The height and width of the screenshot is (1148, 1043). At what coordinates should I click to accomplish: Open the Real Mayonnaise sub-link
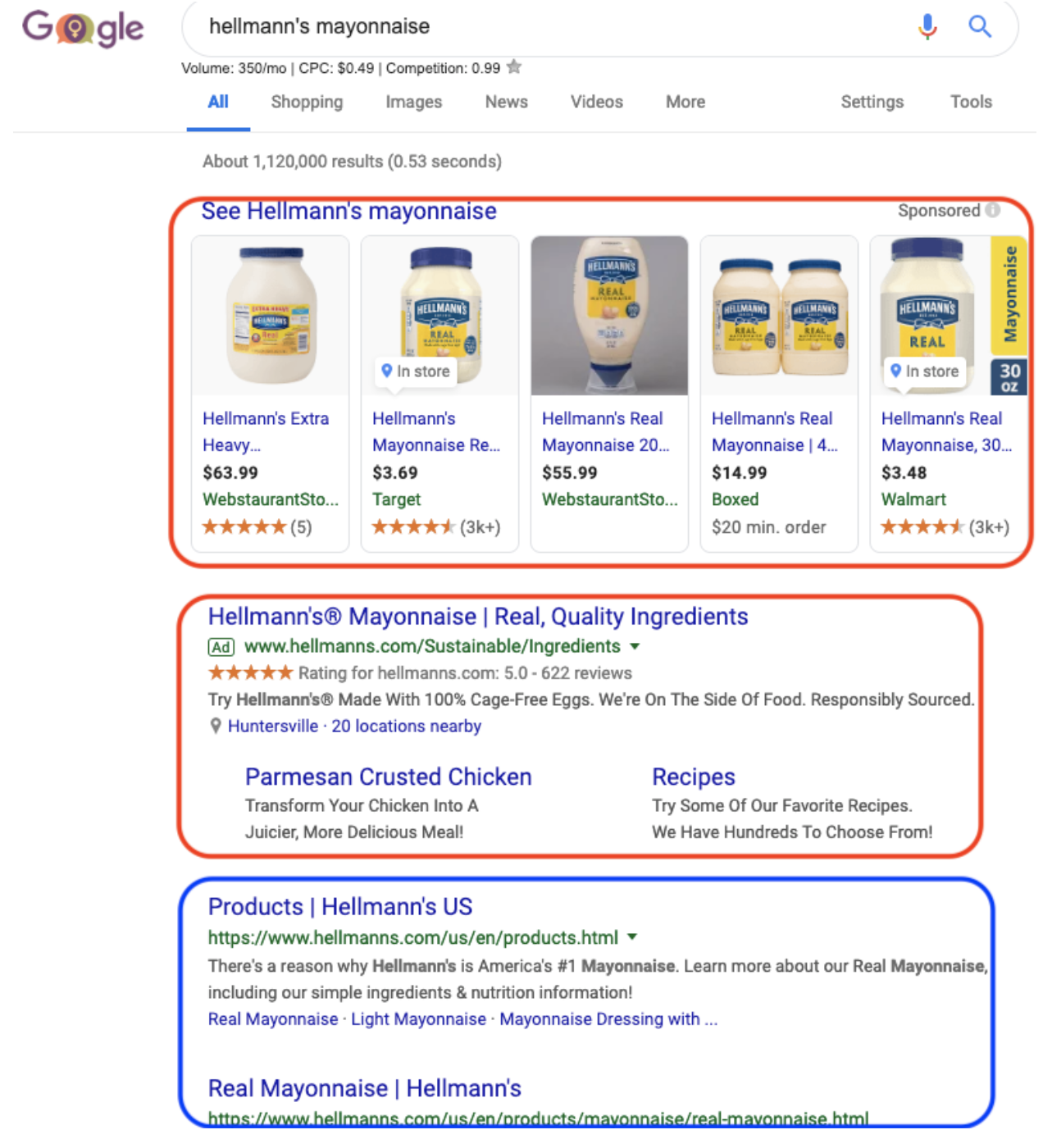(x=273, y=1019)
